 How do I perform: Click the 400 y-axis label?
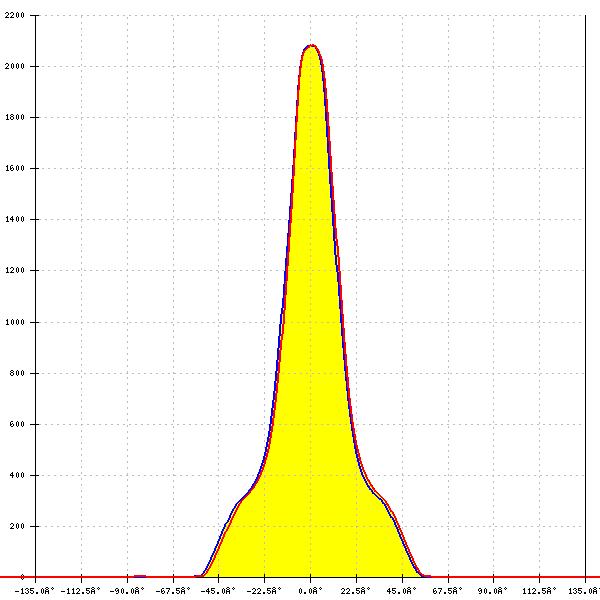click(17, 475)
